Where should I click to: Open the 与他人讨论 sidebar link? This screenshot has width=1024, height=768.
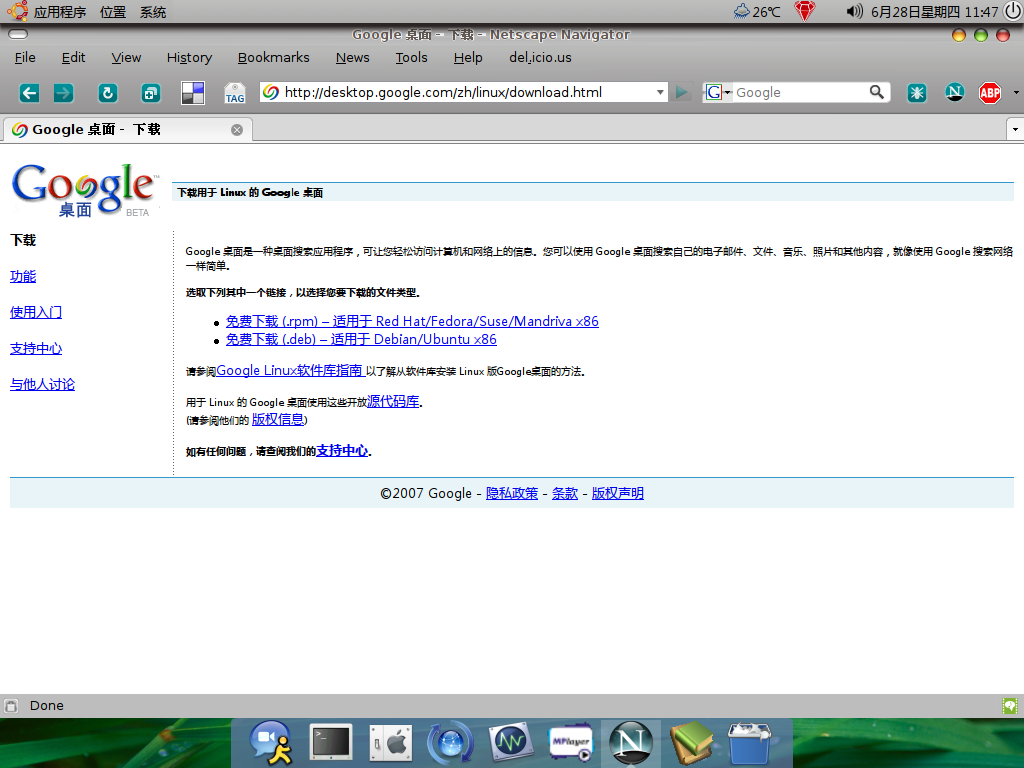click(x=42, y=384)
